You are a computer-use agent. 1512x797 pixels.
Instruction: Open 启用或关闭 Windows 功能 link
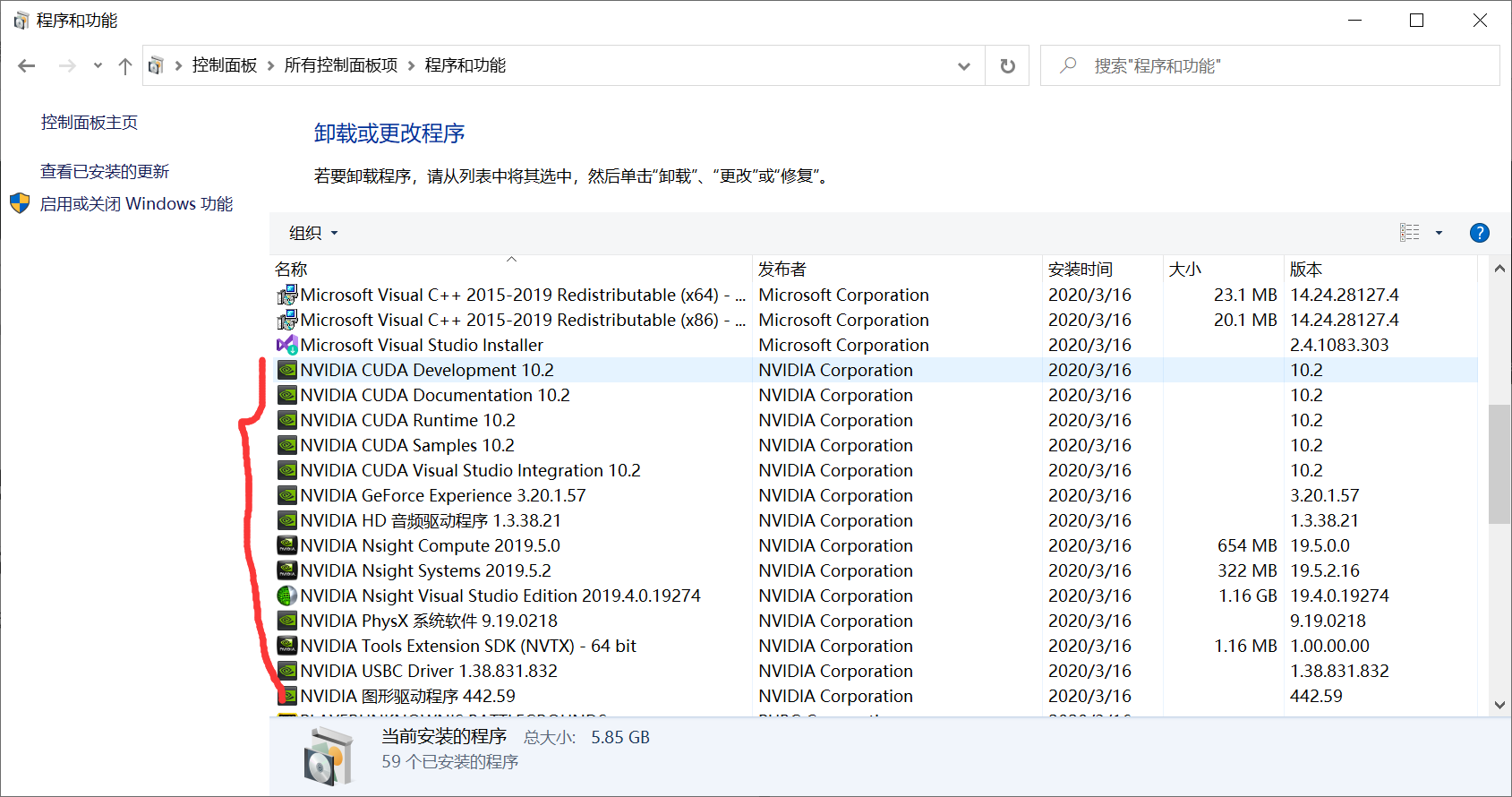coord(136,204)
